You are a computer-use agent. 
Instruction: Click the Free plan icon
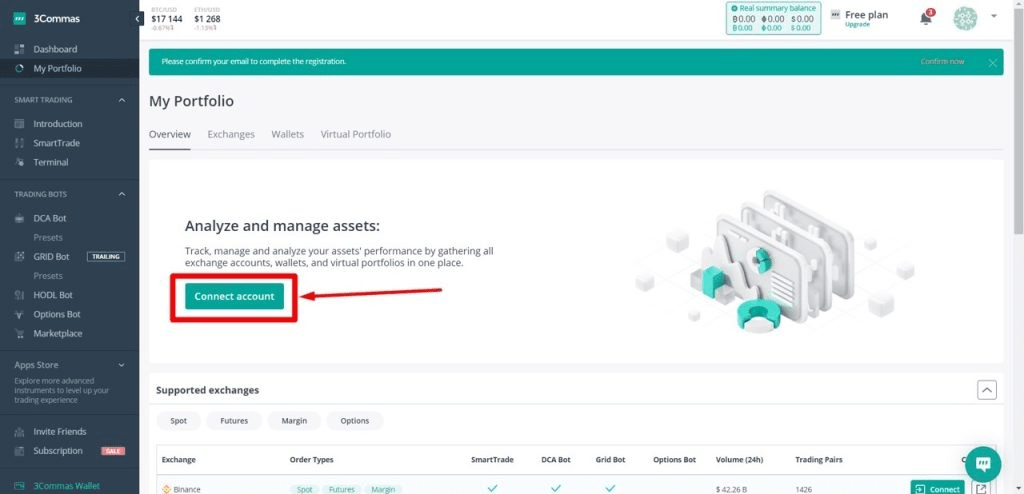click(835, 14)
